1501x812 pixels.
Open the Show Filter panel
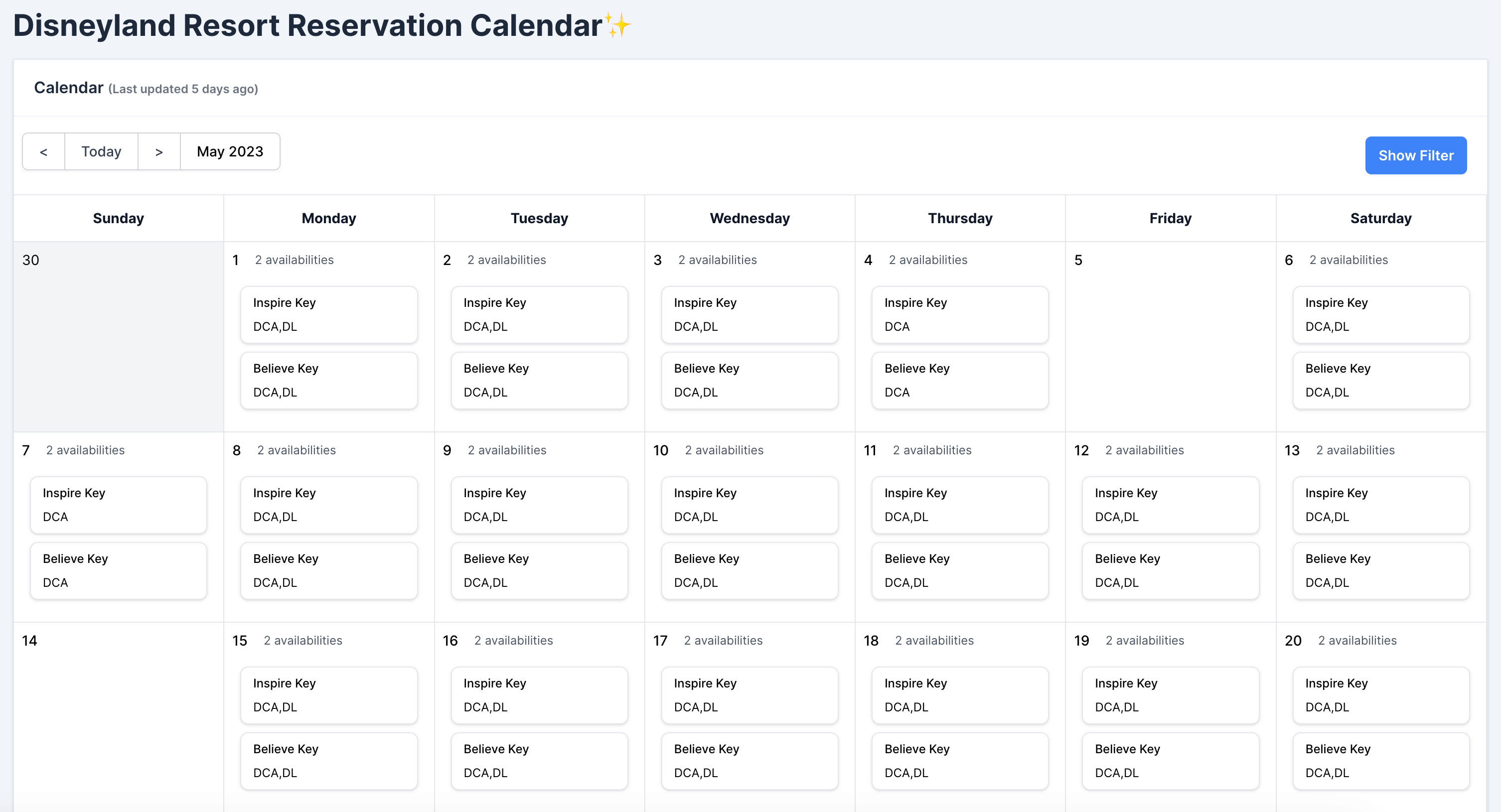pos(1415,155)
